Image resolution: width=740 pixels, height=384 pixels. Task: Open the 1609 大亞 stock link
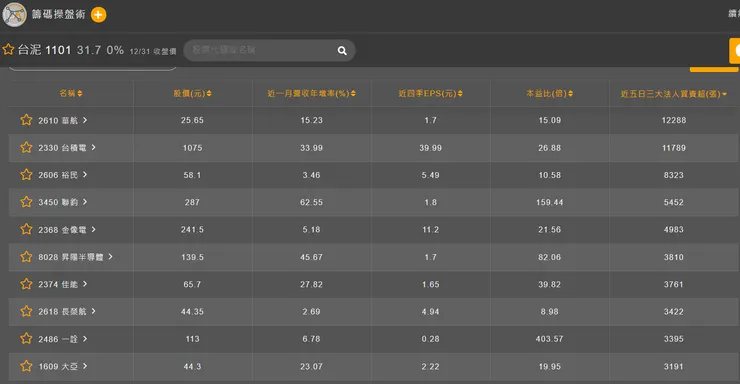click(58, 367)
